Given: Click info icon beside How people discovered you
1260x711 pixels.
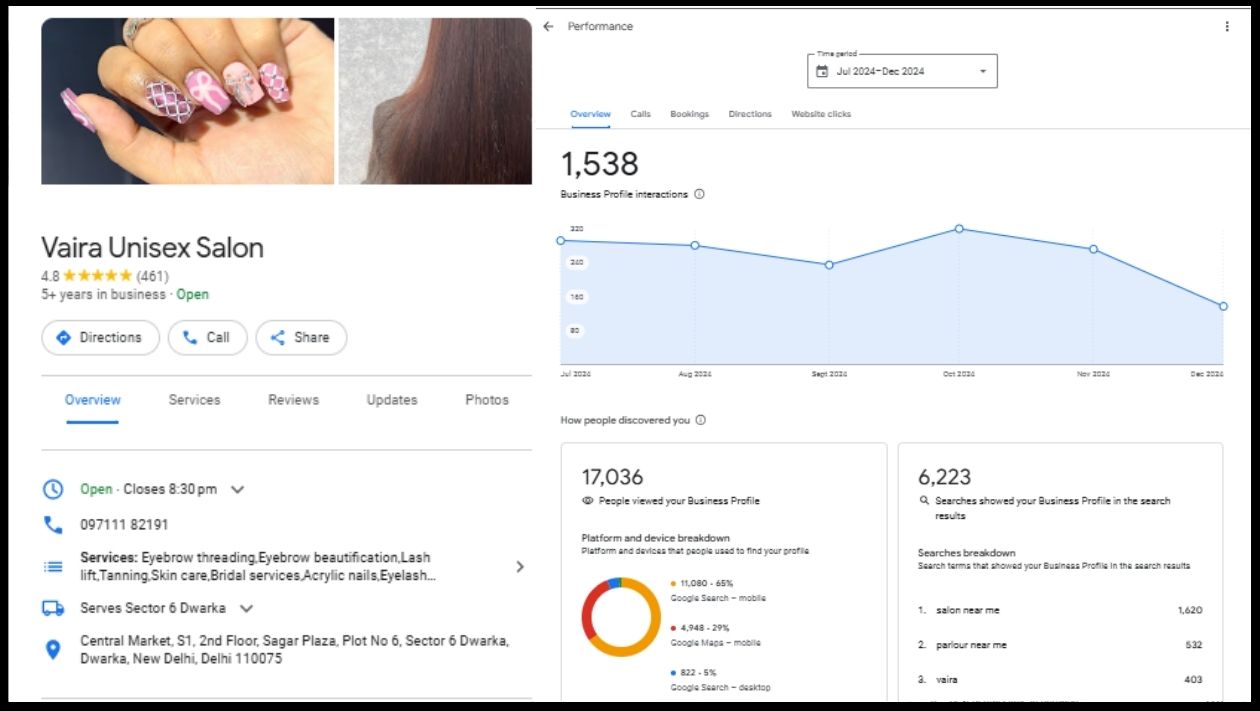Looking at the screenshot, I should pos(700,420).
